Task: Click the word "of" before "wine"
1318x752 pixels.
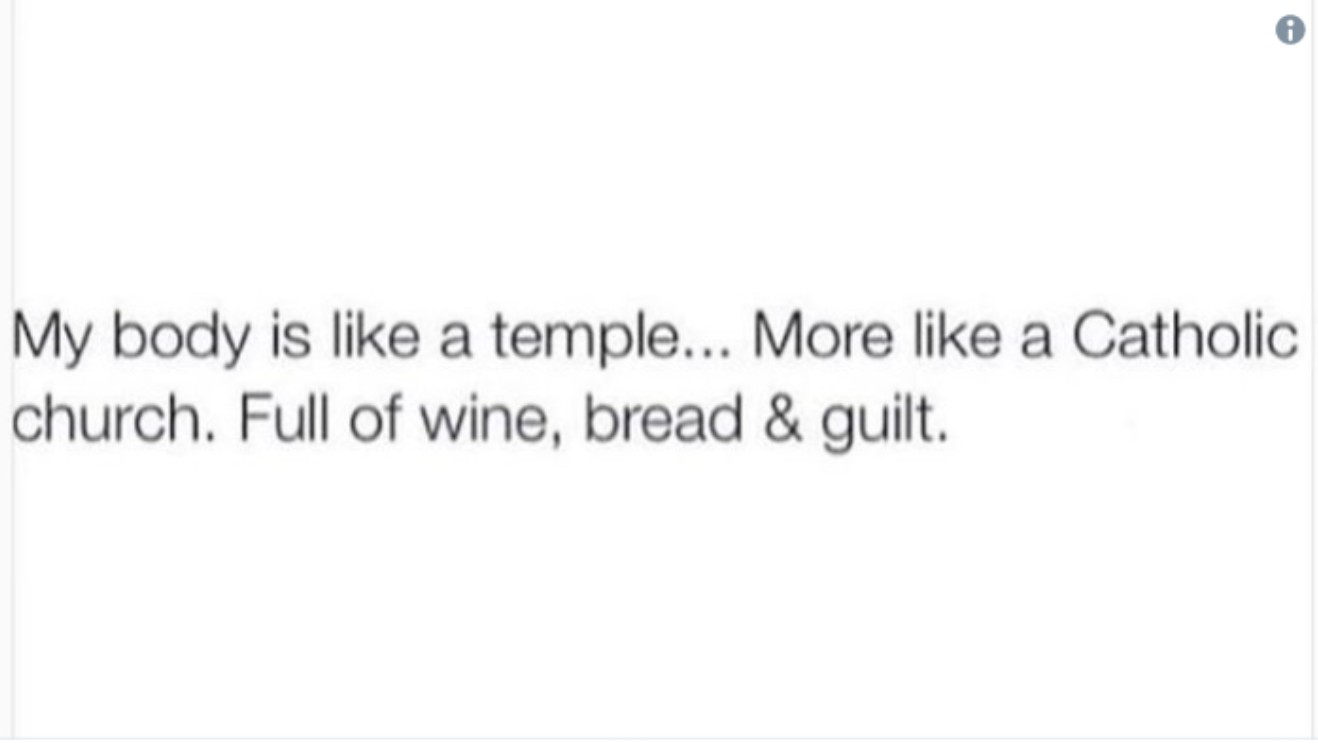Action: [x=374, y=420]
